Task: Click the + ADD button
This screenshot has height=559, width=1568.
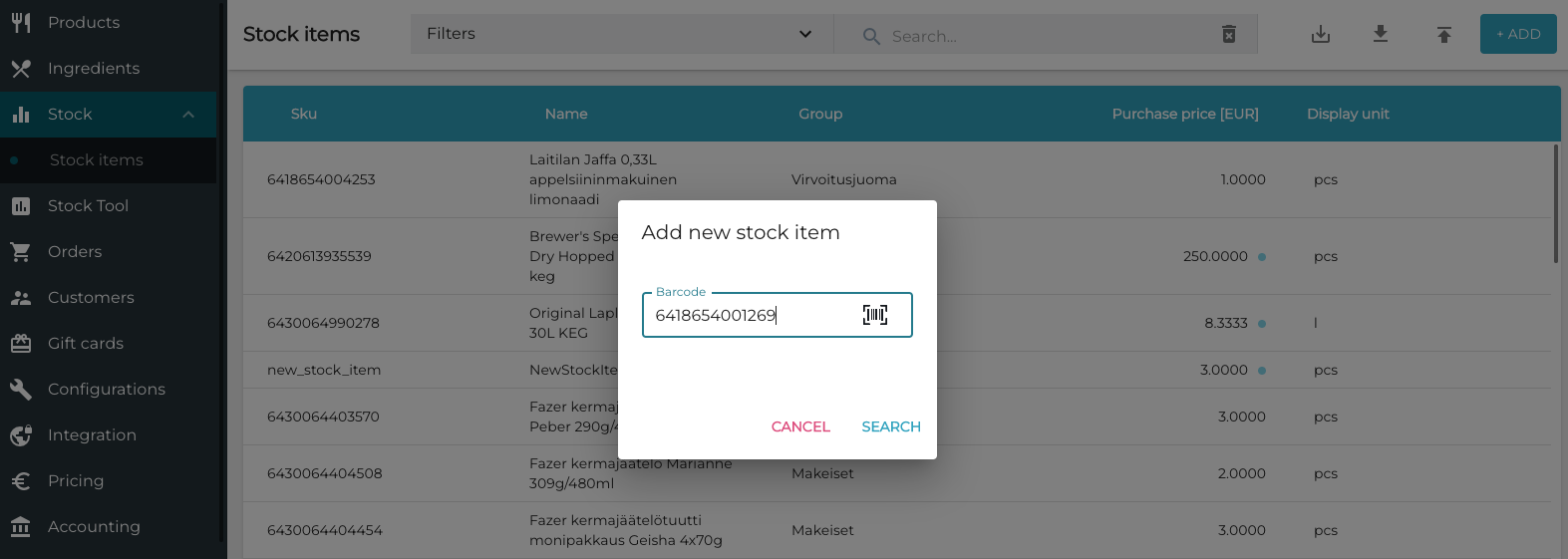Action: click(1518, 34)
